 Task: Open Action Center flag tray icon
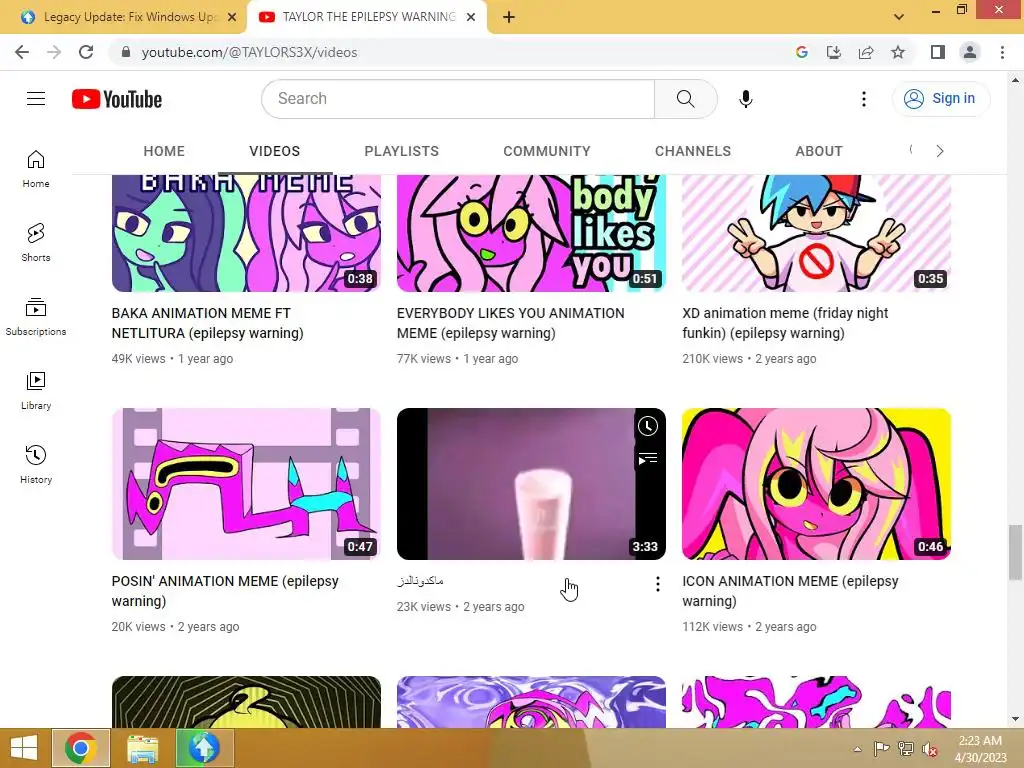882,749
